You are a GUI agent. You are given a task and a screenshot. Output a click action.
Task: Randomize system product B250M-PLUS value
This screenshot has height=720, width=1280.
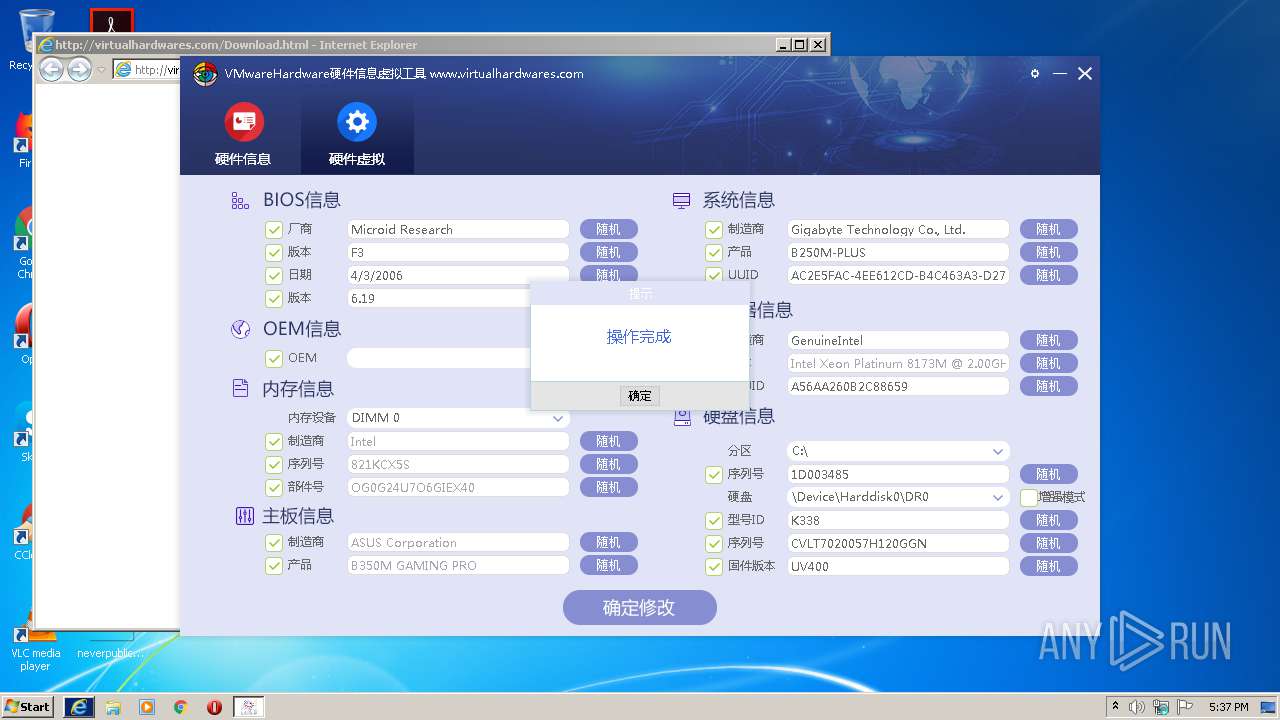point(1048,252)
